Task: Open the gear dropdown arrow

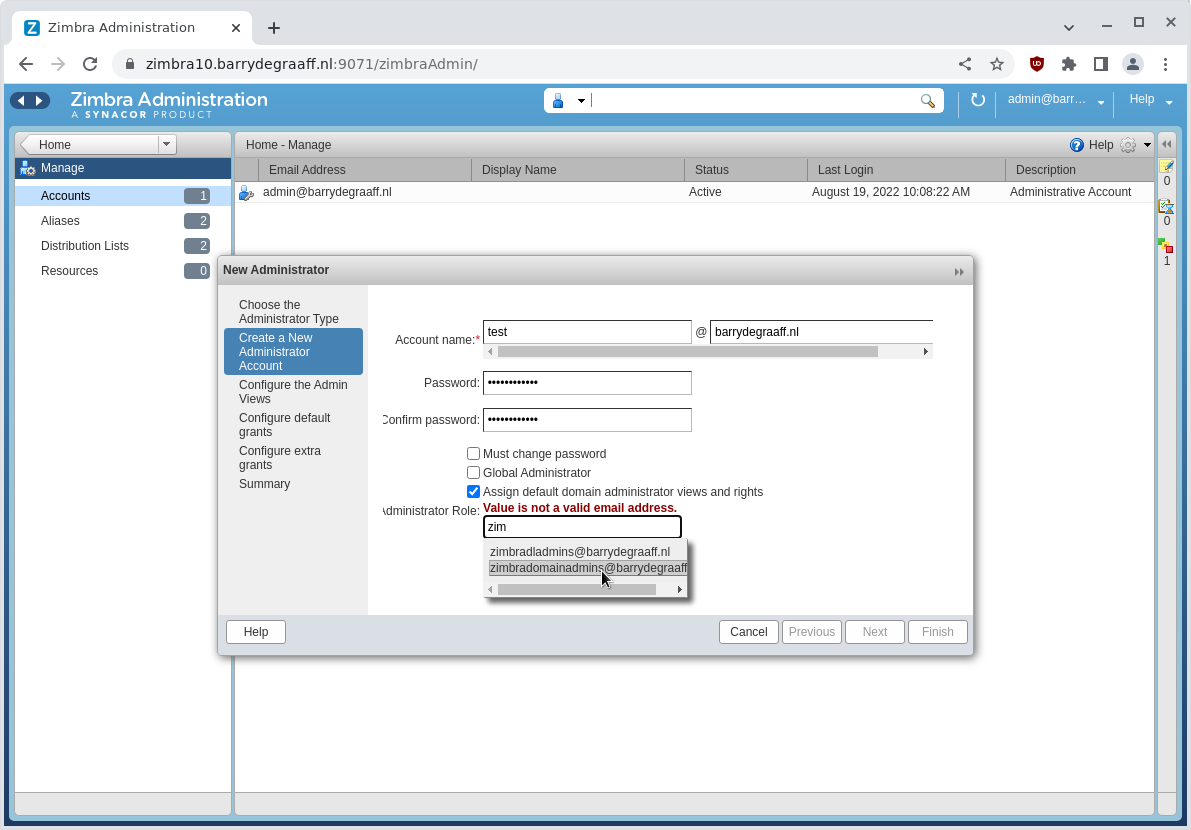Action: (1147, 145)
